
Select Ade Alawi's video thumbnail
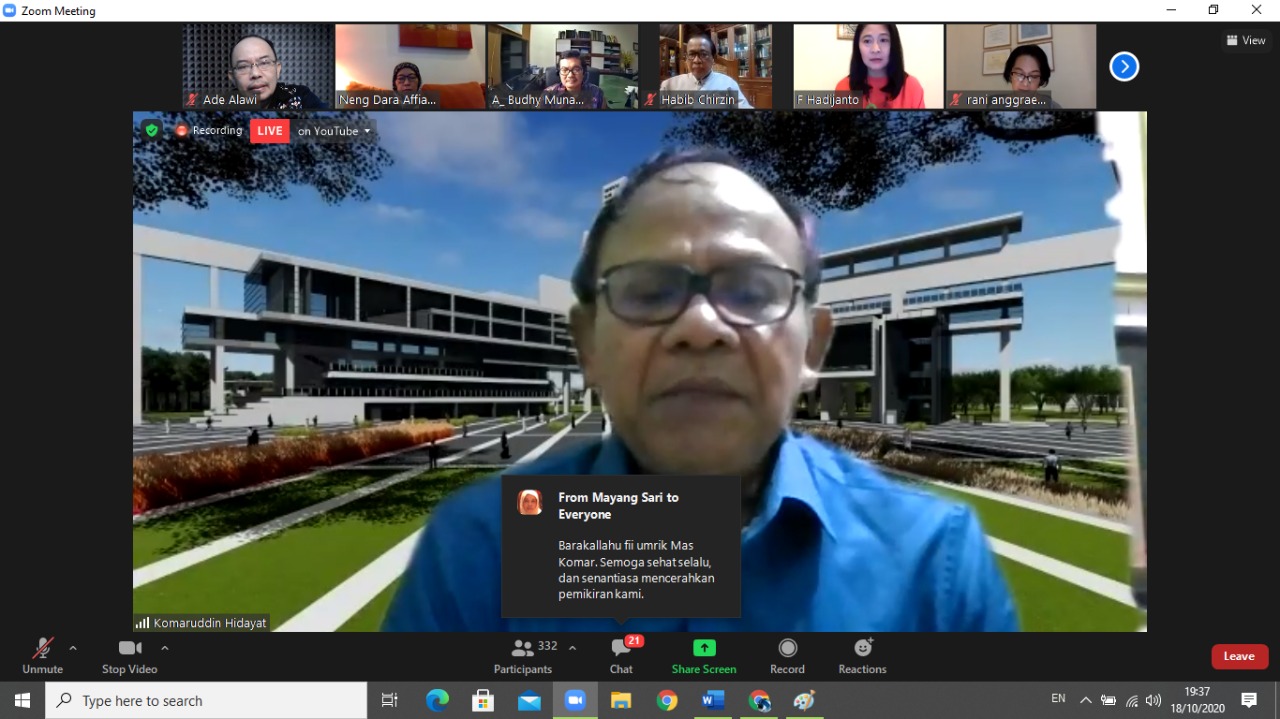(256, 66)
